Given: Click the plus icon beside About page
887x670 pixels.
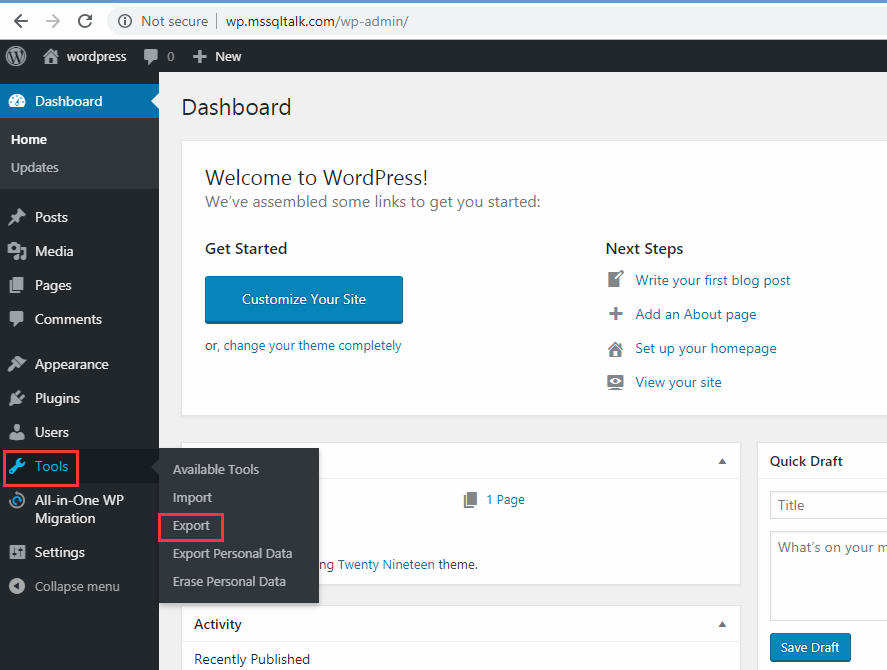Looking at the screenshot, I should click(x=615, y=313).
